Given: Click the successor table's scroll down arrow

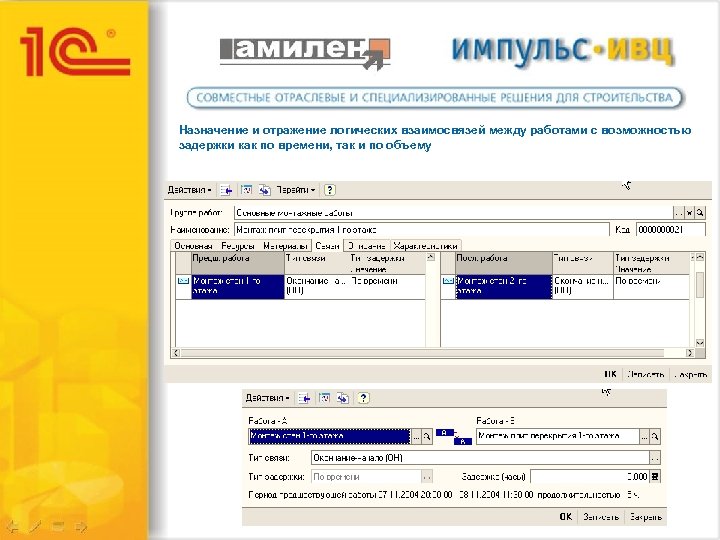Looking at the screenshot, I should click(x=700, y=343).
